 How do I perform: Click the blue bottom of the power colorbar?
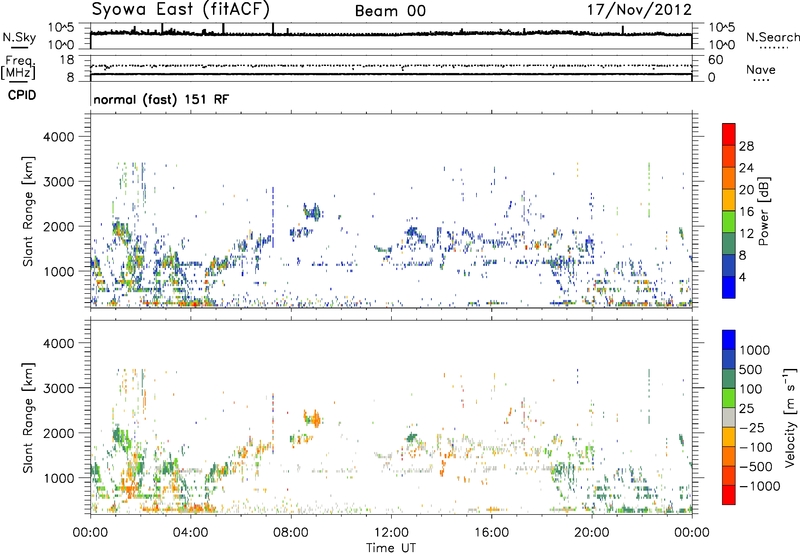tap(729, 287)
